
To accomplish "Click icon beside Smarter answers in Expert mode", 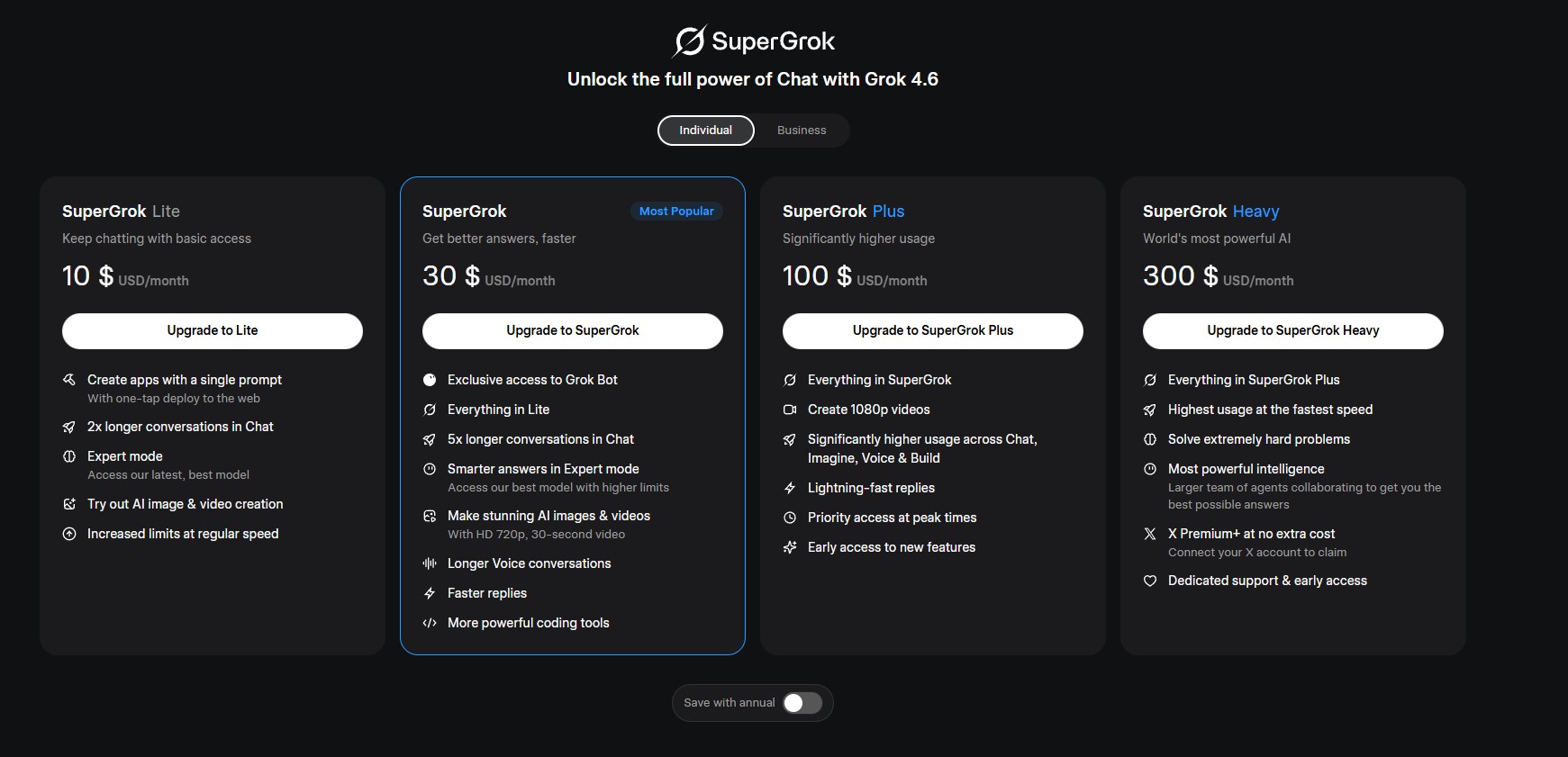I will point(430,469).
